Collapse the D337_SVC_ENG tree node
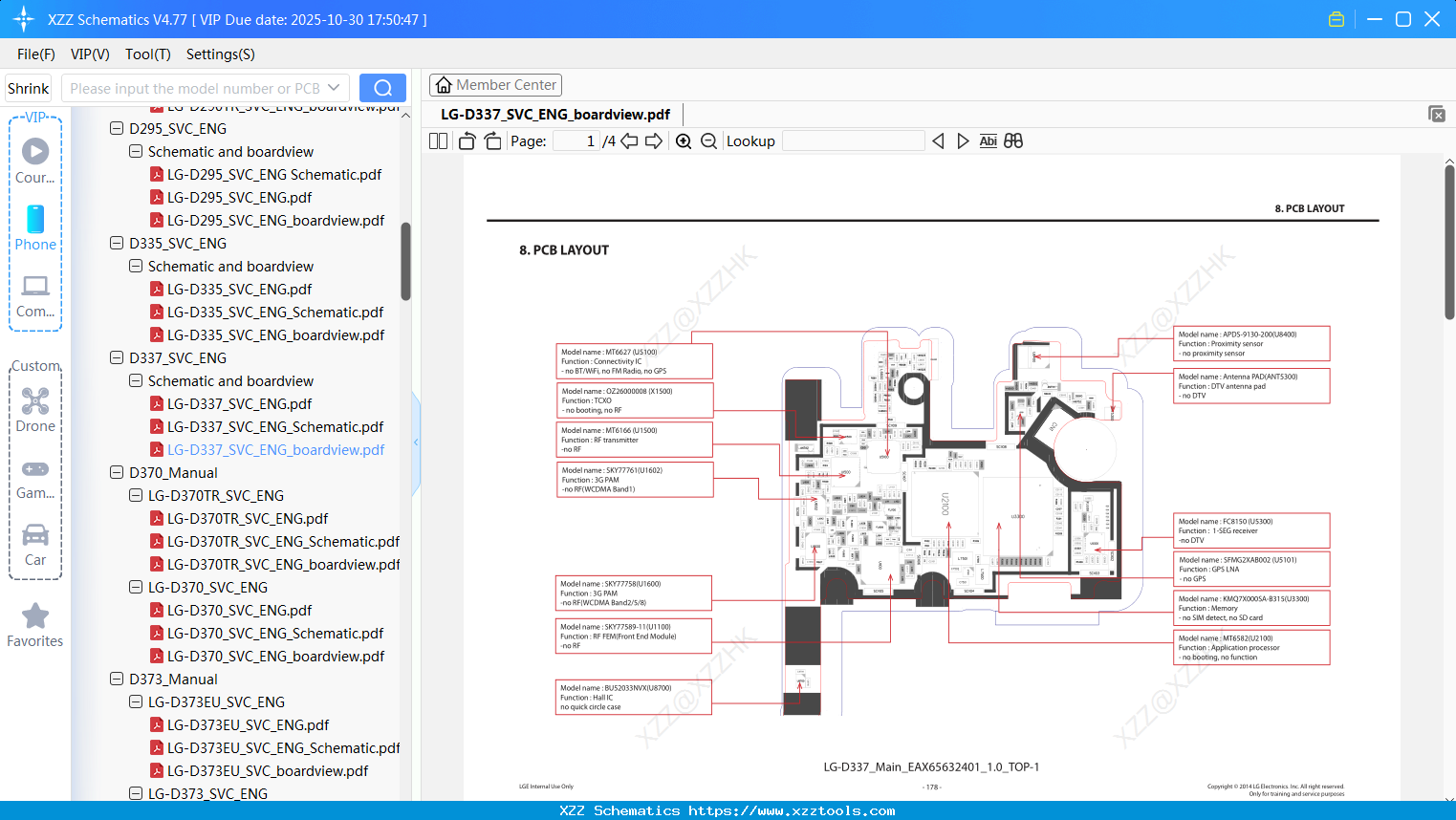 tap(116, 357)
